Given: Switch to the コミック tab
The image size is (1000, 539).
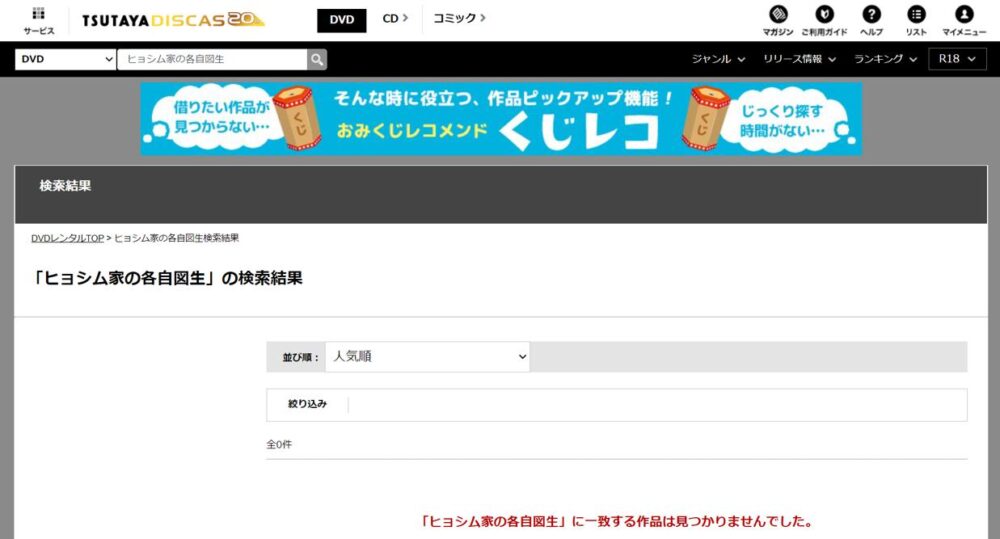Looking at the screenshot, I should [x=459, y=18].
